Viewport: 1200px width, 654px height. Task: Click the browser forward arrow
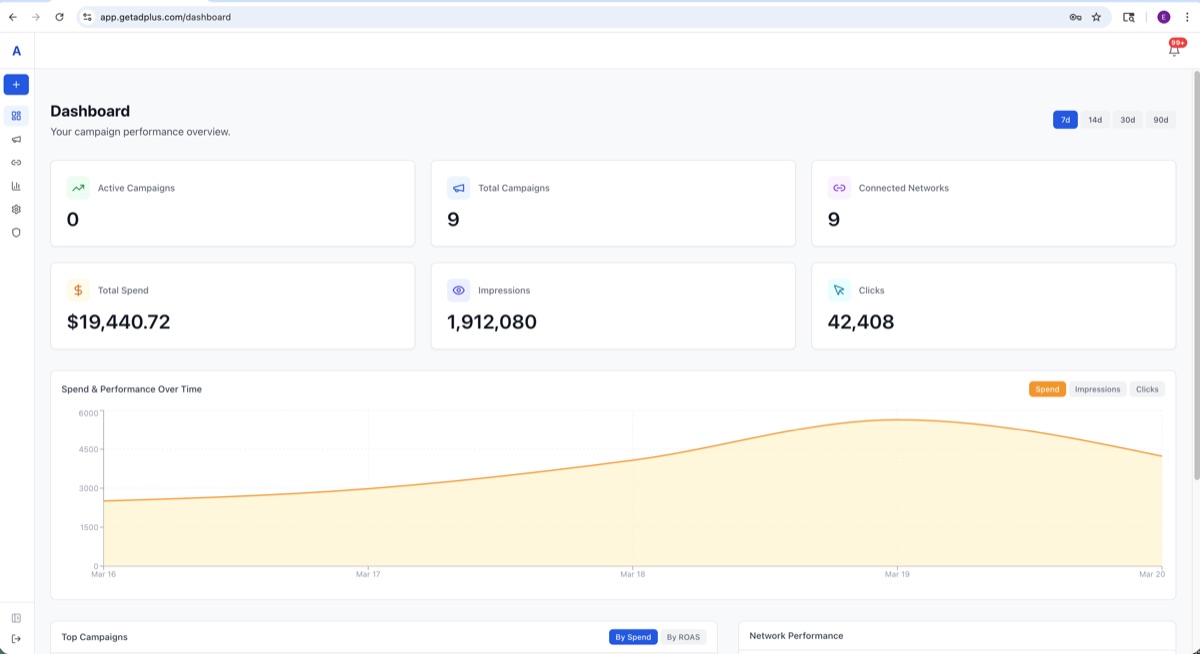[36, 17]
